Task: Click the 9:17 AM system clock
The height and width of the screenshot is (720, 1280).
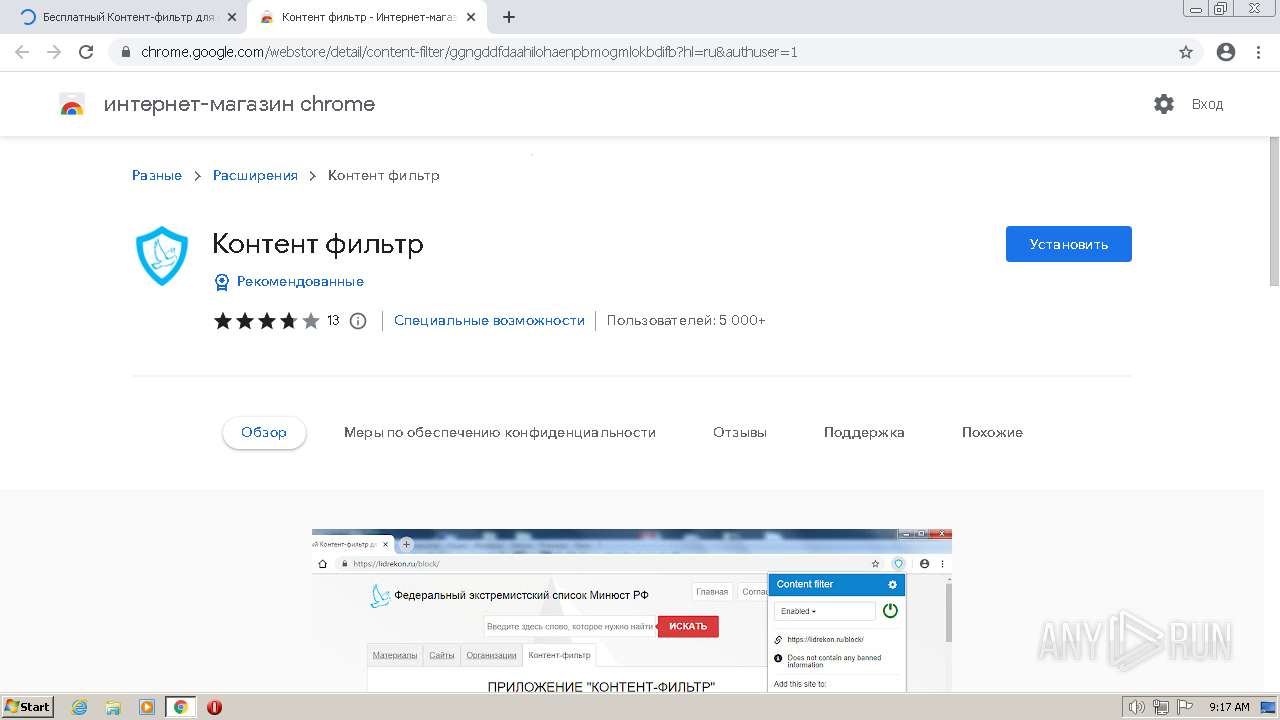Action: (1229, 707)
